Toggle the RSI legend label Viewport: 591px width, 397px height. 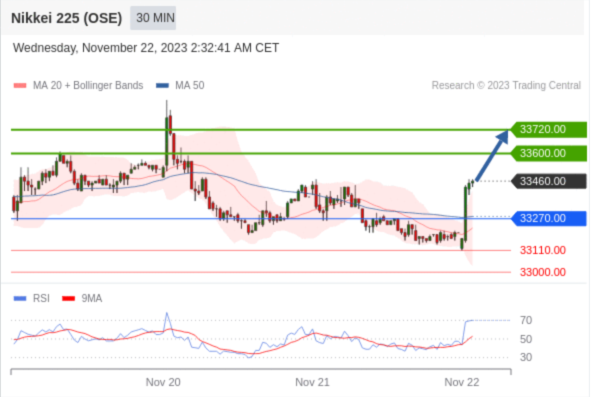coord(41,299)
